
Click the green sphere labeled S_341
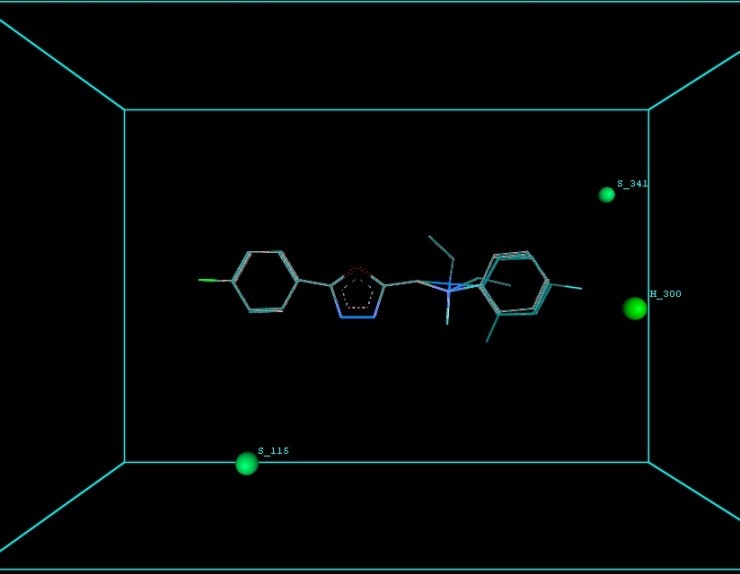tap(606, 194)
